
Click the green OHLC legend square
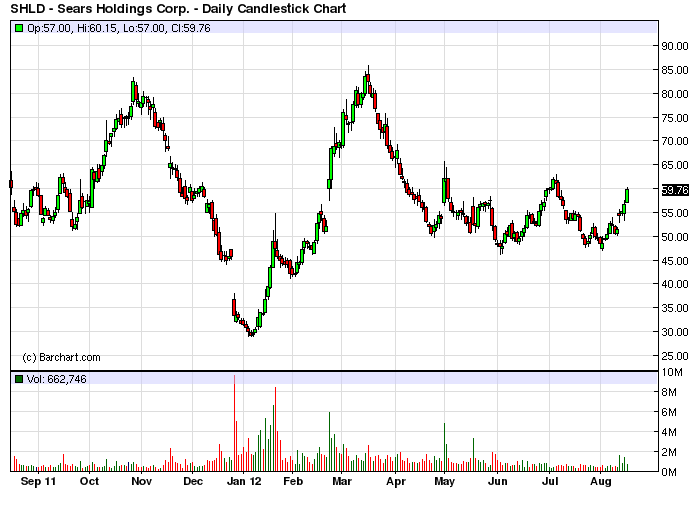point(19,28)
